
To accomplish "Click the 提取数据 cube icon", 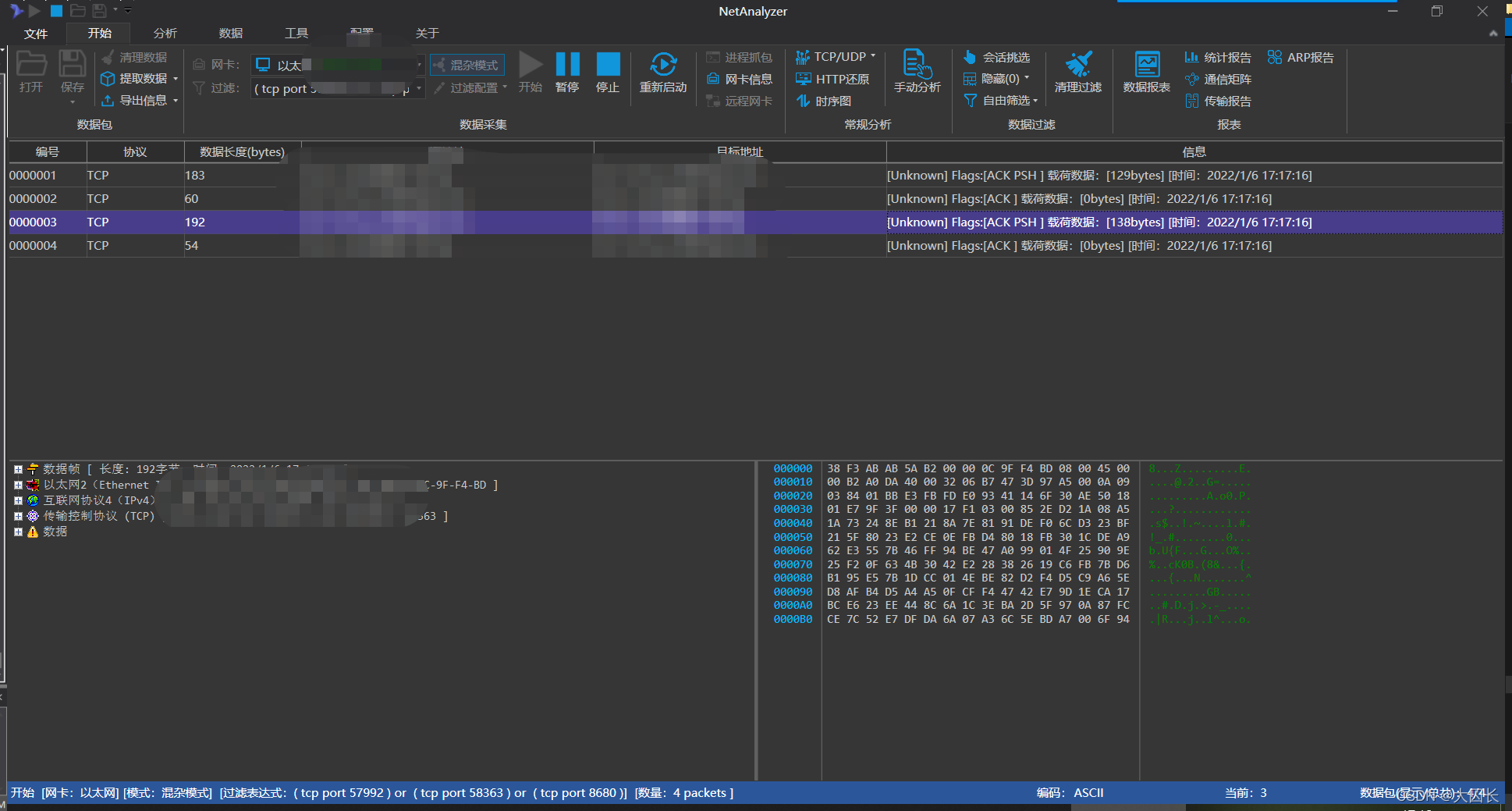I will pyautogui.click(x=108, y=79).
